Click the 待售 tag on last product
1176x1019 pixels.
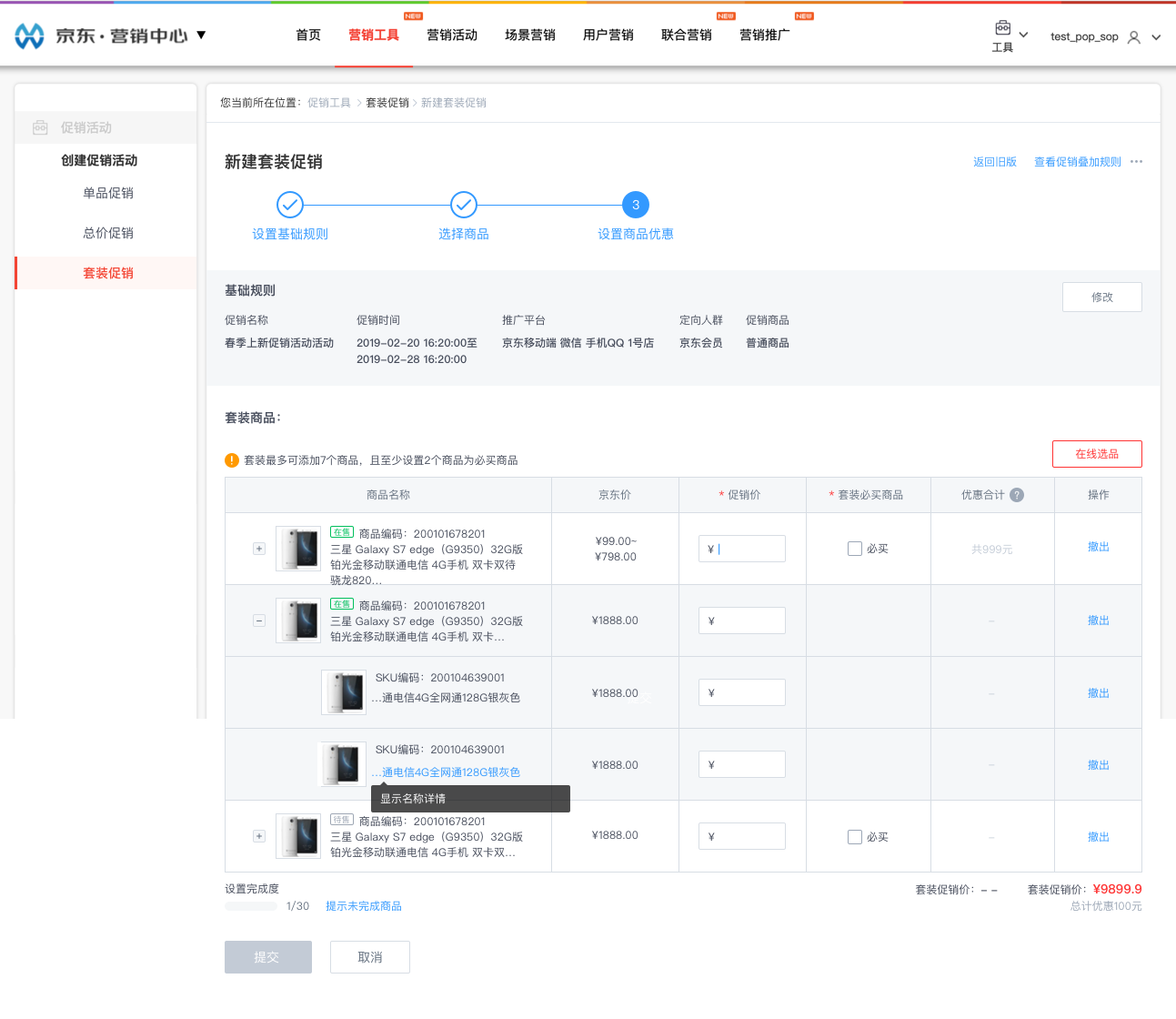click(342, 820)
